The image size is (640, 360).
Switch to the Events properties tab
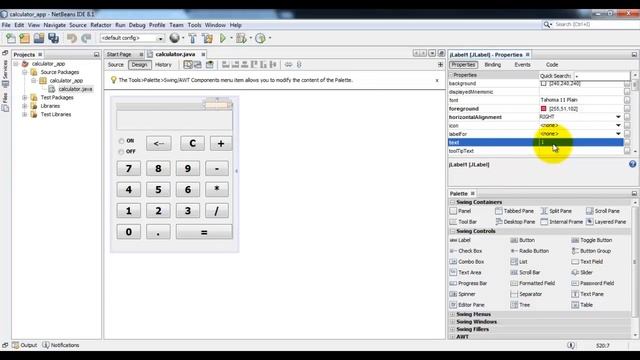pos(522,65)
